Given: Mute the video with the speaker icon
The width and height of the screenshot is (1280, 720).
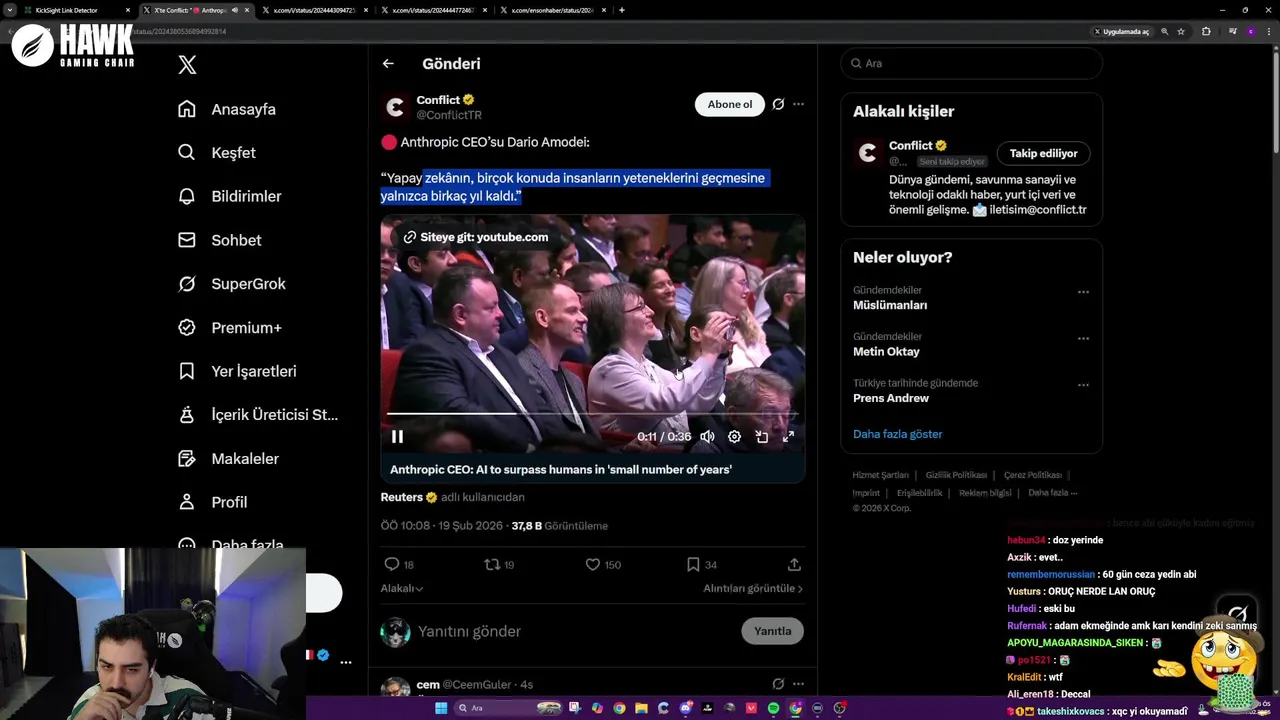Looking at the screenshot, I should coord(707,436).
